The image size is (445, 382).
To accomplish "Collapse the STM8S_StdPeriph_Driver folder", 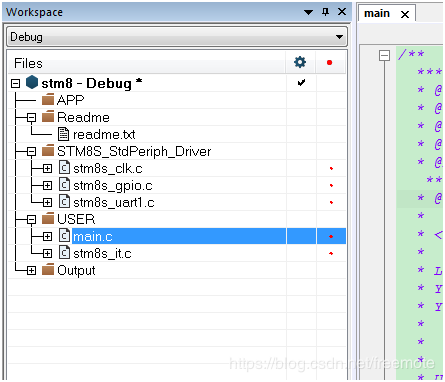I will click(31, 152).
